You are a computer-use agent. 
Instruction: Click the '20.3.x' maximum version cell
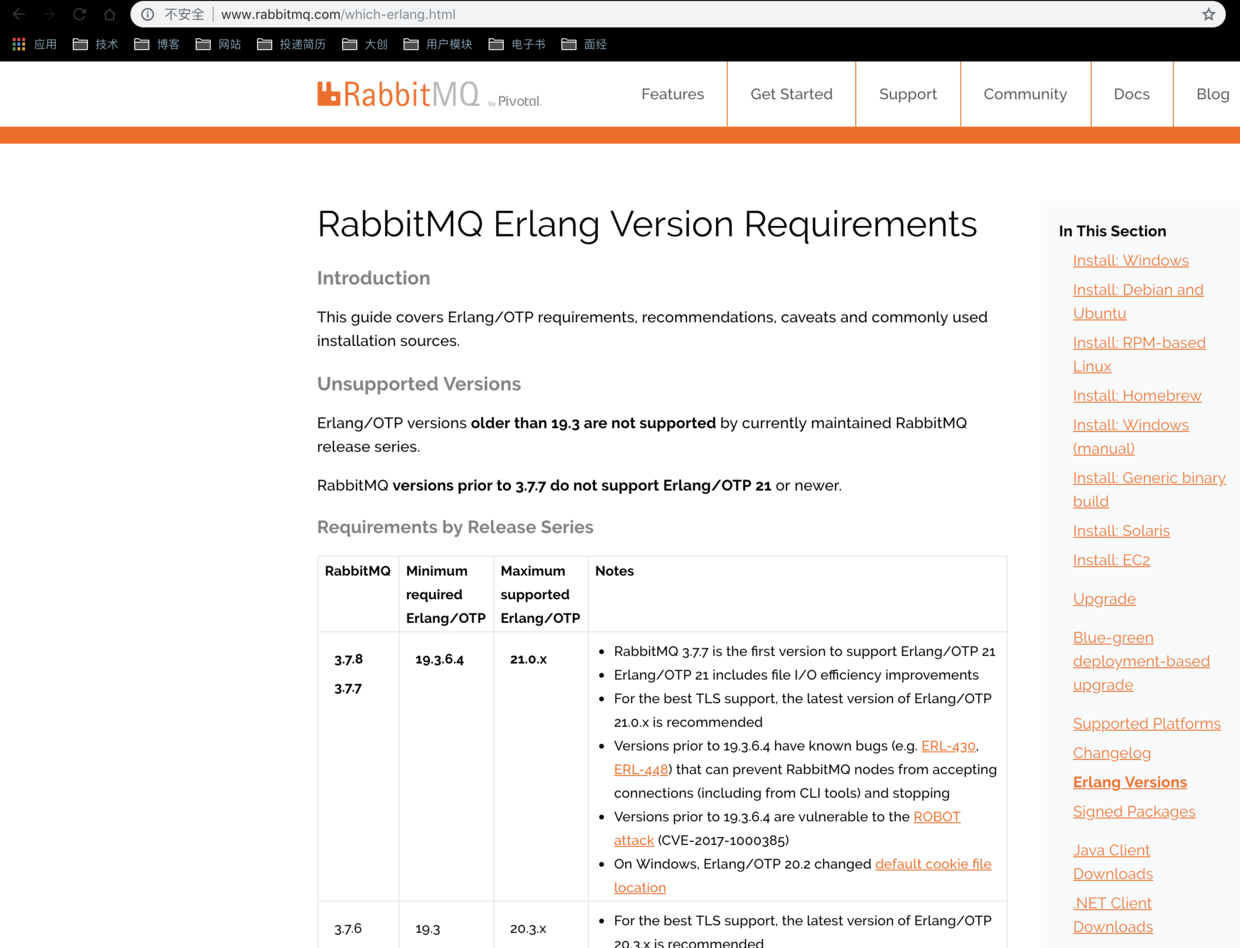click(x=528, y=928)
